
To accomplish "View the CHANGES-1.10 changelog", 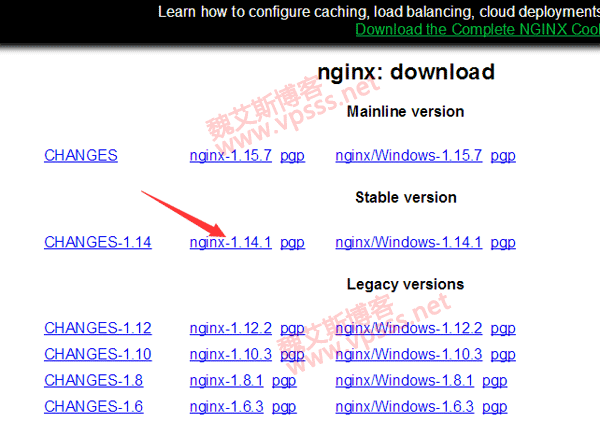I will pyautogui.click(x=97, y=354).
